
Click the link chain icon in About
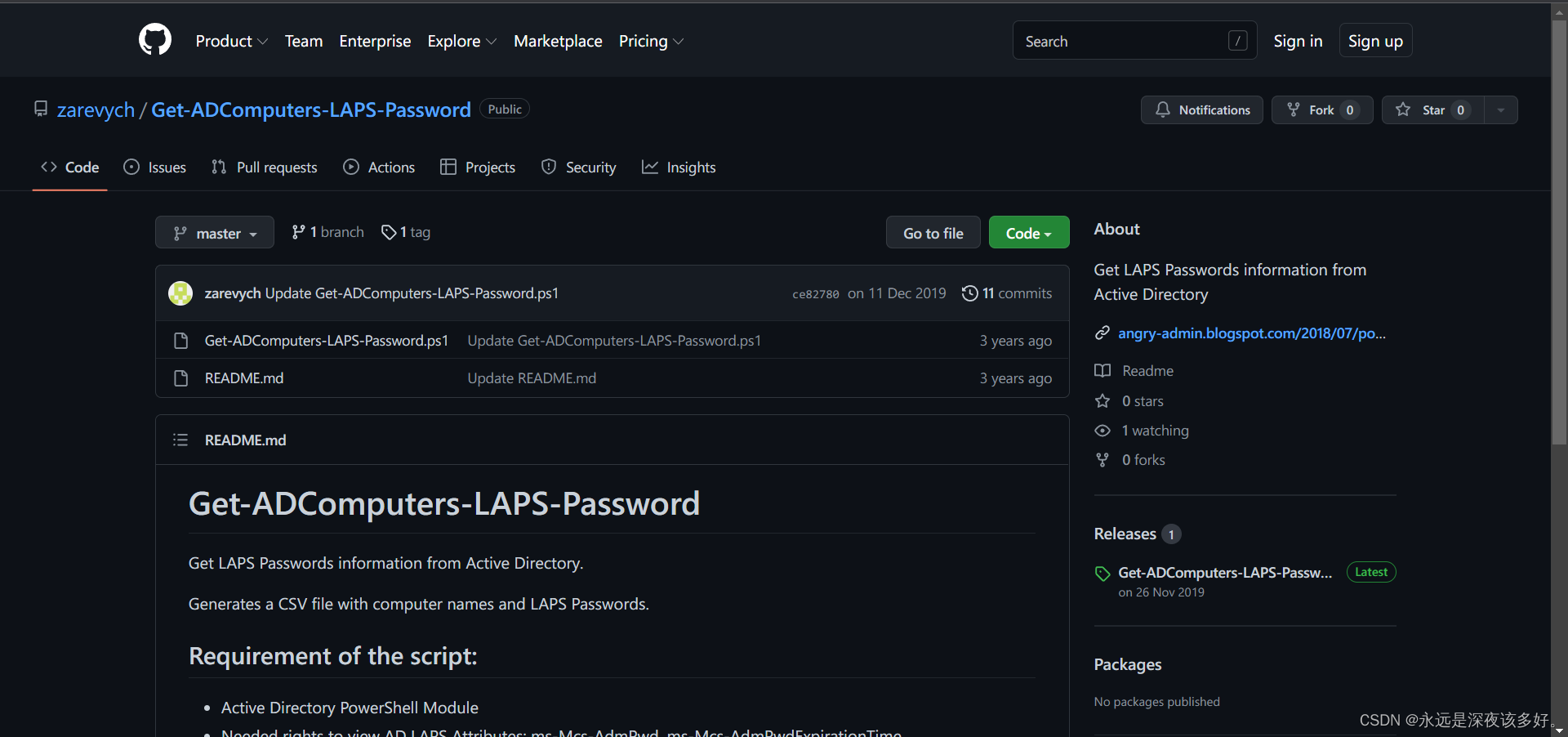click(1102, 333)
